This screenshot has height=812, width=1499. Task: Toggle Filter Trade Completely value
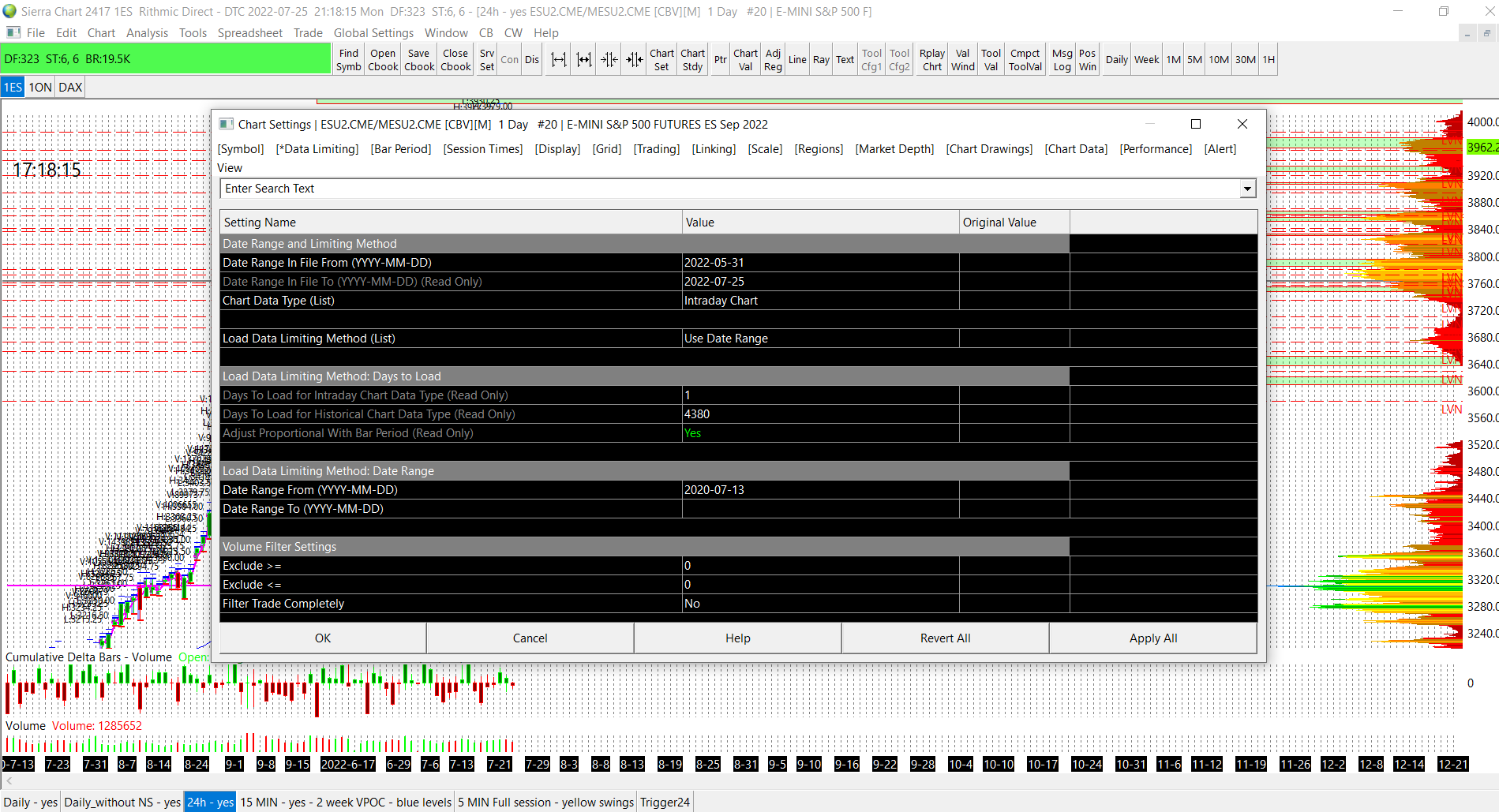tap(819, 604)
